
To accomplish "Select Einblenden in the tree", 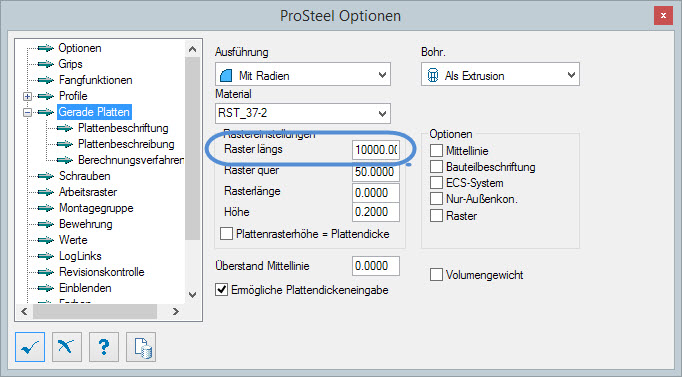I will click(85, 288).
